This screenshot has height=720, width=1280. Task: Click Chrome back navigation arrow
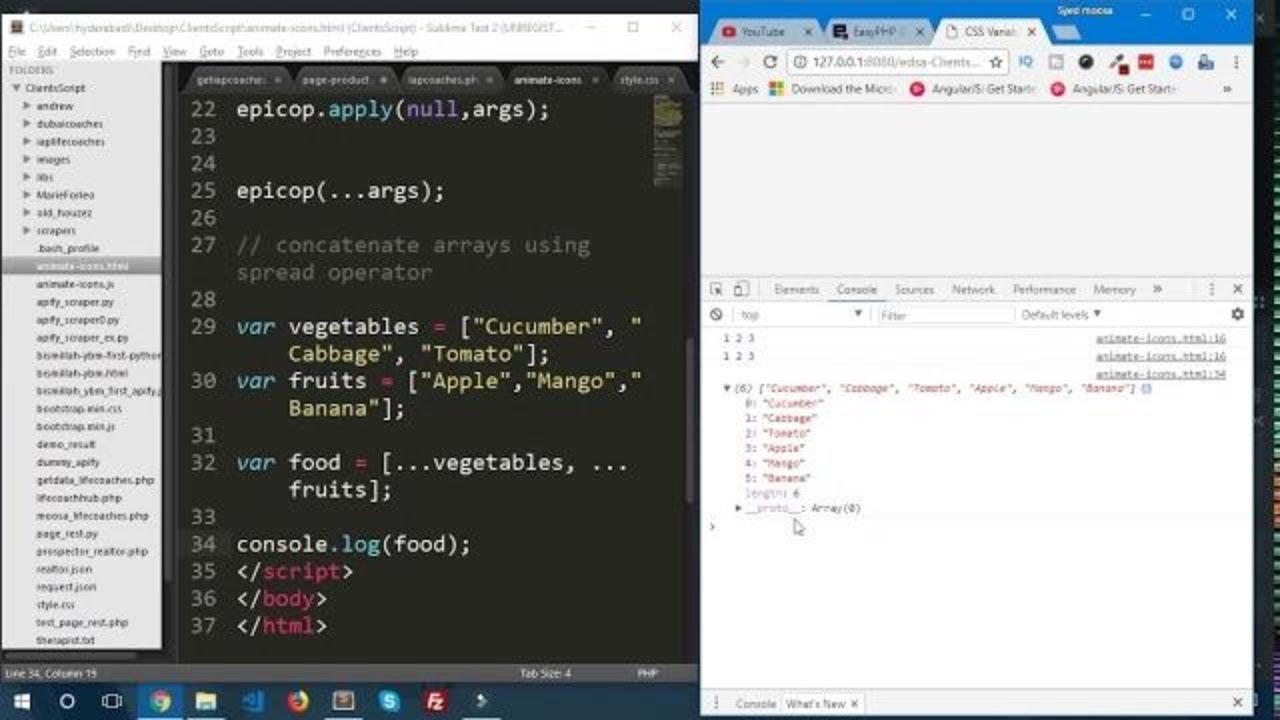[x=718, y=62]
